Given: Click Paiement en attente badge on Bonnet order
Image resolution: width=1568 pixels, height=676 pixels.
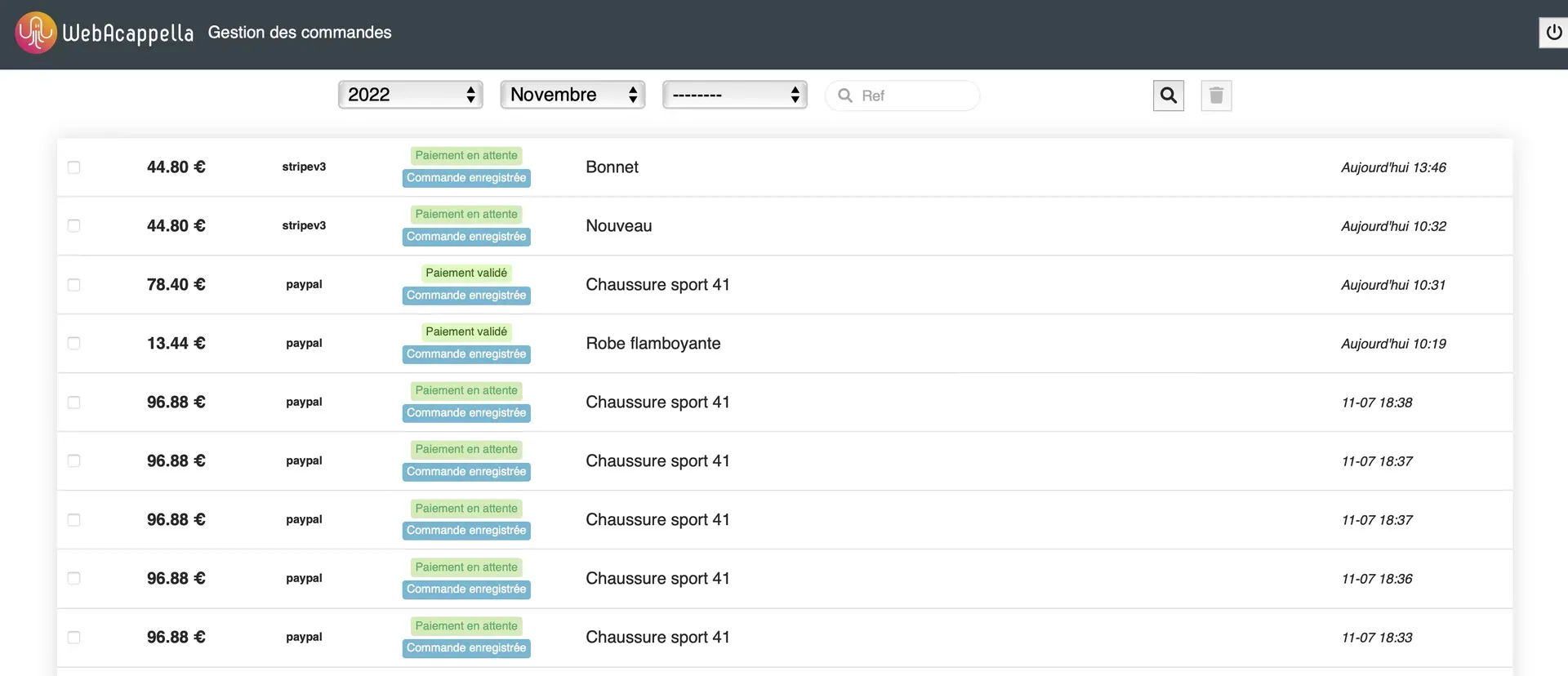Looking at the screenshot, I should [465, 156].
